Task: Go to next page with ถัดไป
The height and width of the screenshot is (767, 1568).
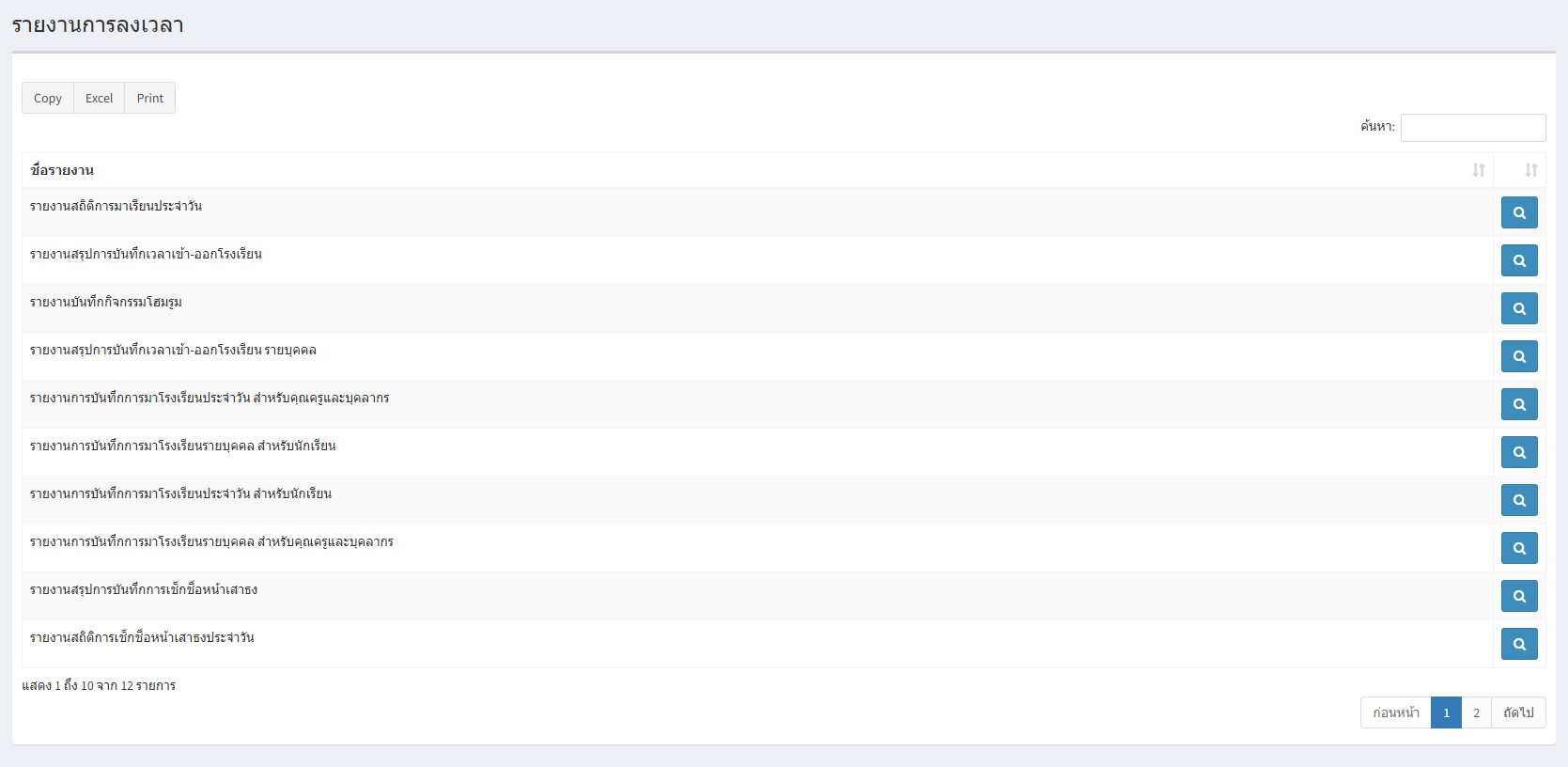Action: coord(1518,712)
